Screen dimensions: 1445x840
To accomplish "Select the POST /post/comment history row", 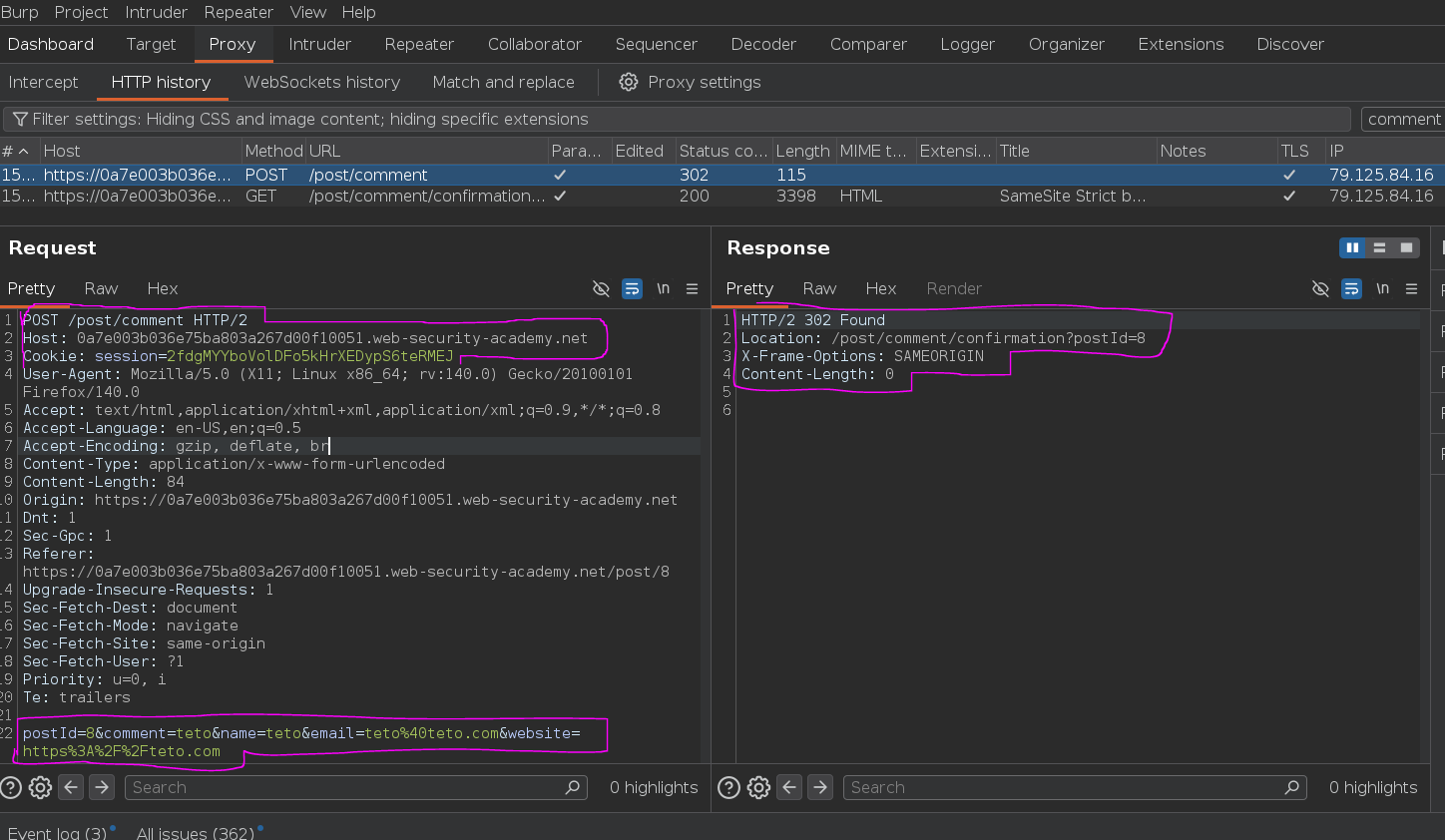I will coord(722,175).
